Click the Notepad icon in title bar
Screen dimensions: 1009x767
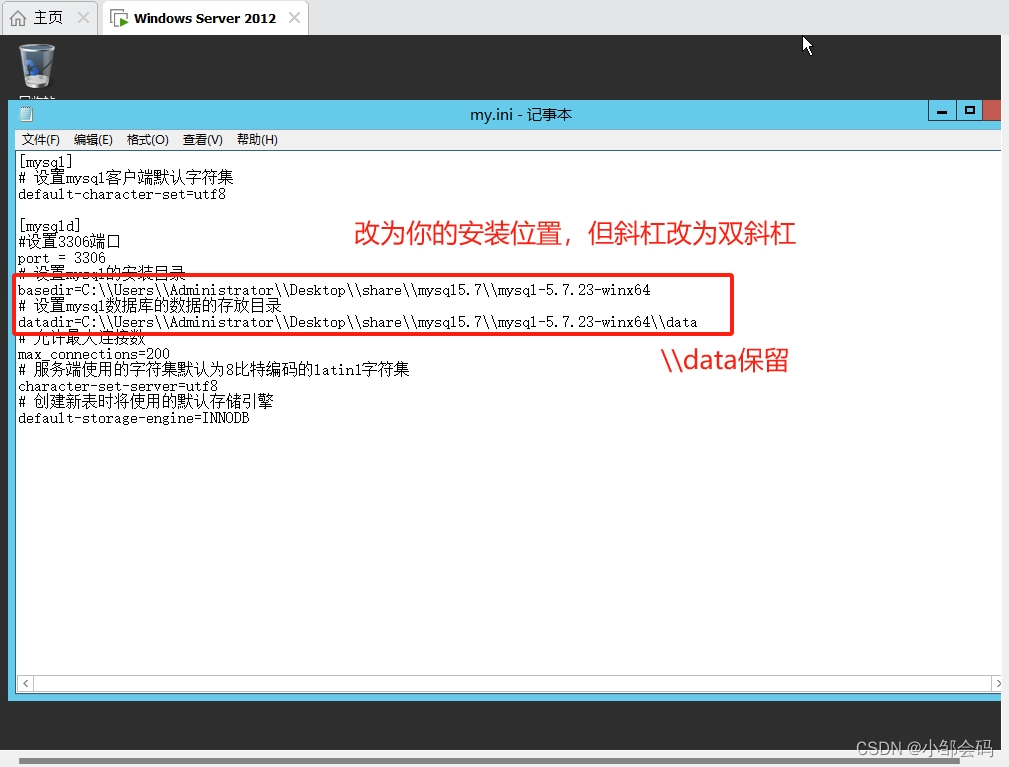(26, 115)
